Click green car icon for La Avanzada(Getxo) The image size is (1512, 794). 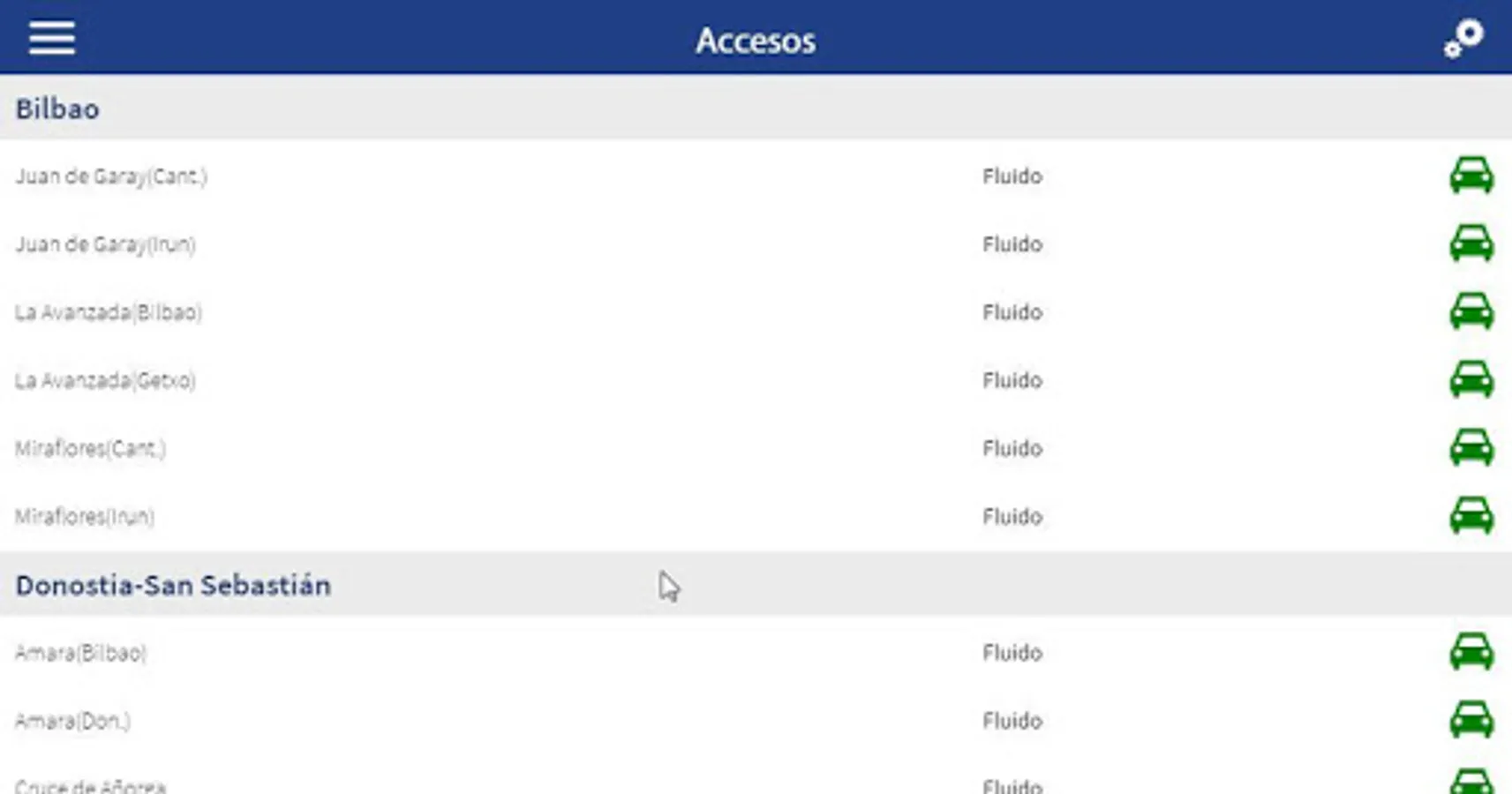pos(1471,379)
